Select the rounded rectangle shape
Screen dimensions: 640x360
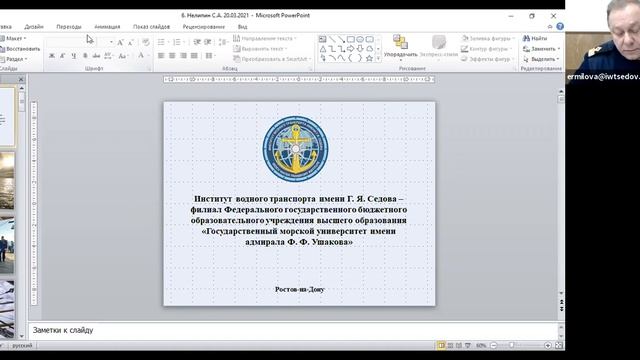369,39
